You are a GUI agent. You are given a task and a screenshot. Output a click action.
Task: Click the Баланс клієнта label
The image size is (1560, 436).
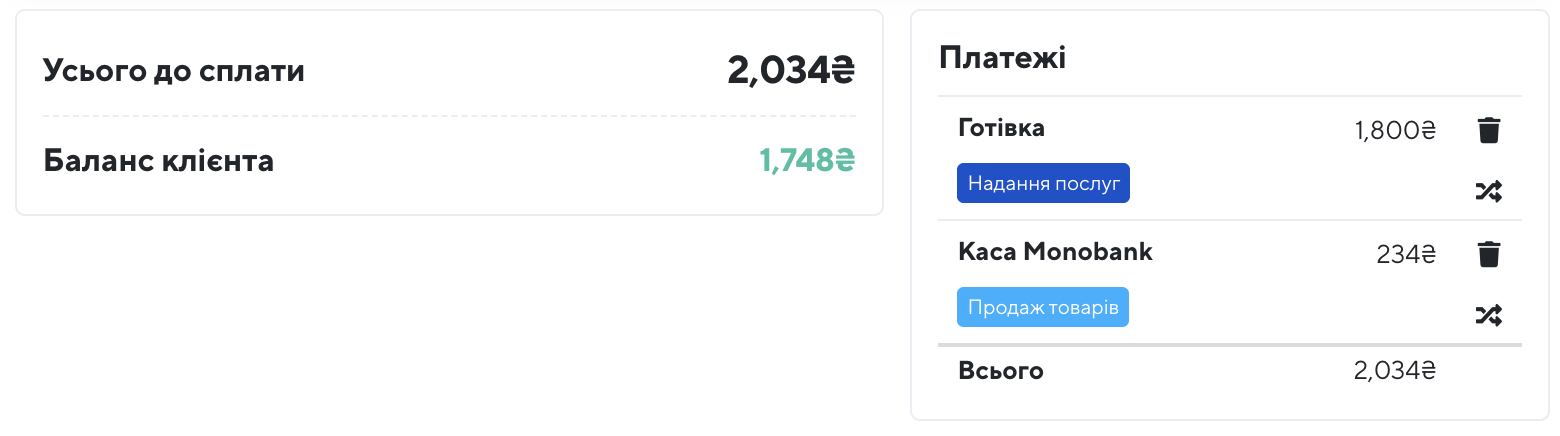tap(159, 160)
